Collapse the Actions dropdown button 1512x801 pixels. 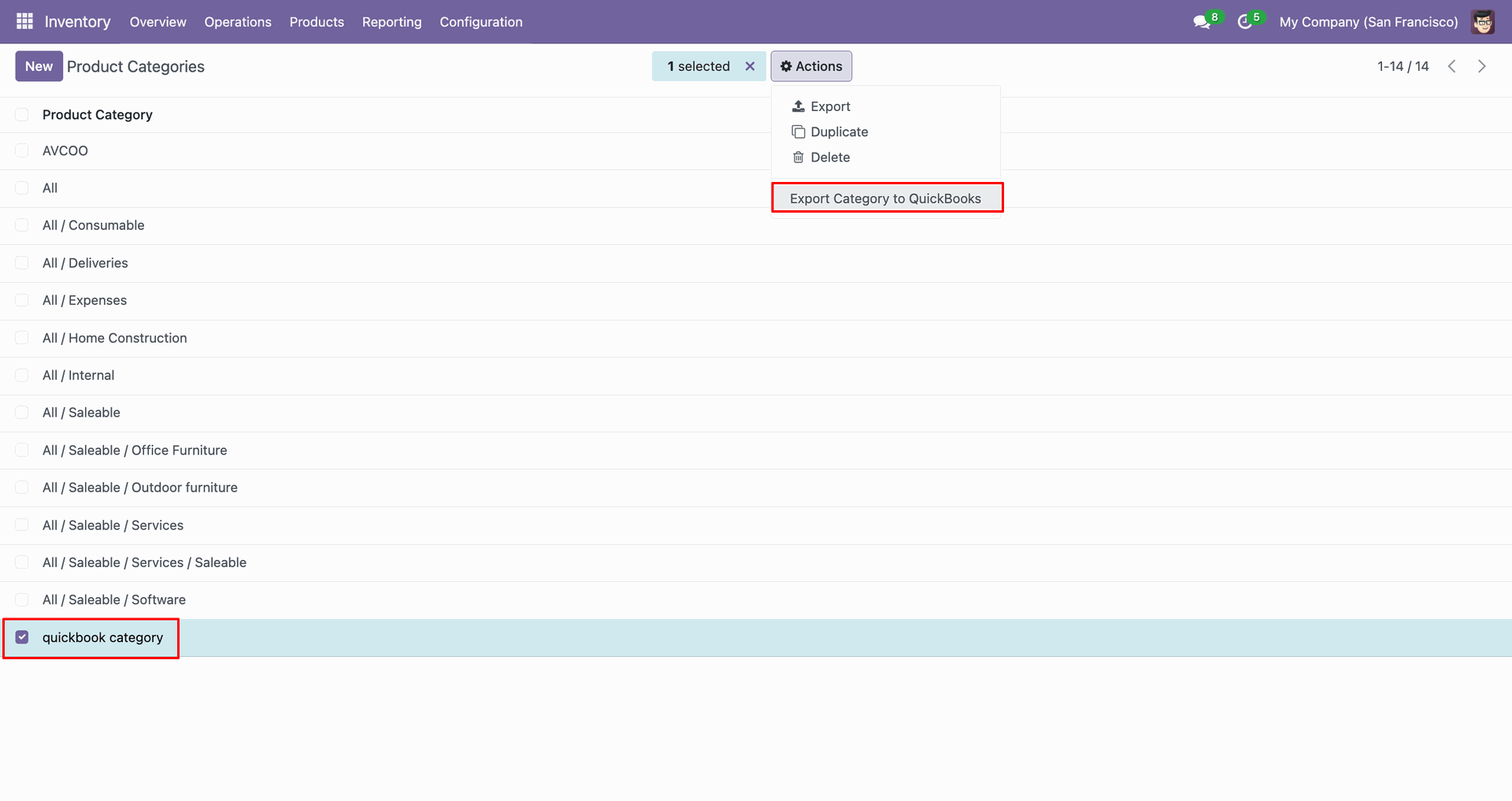coord(811,66)
